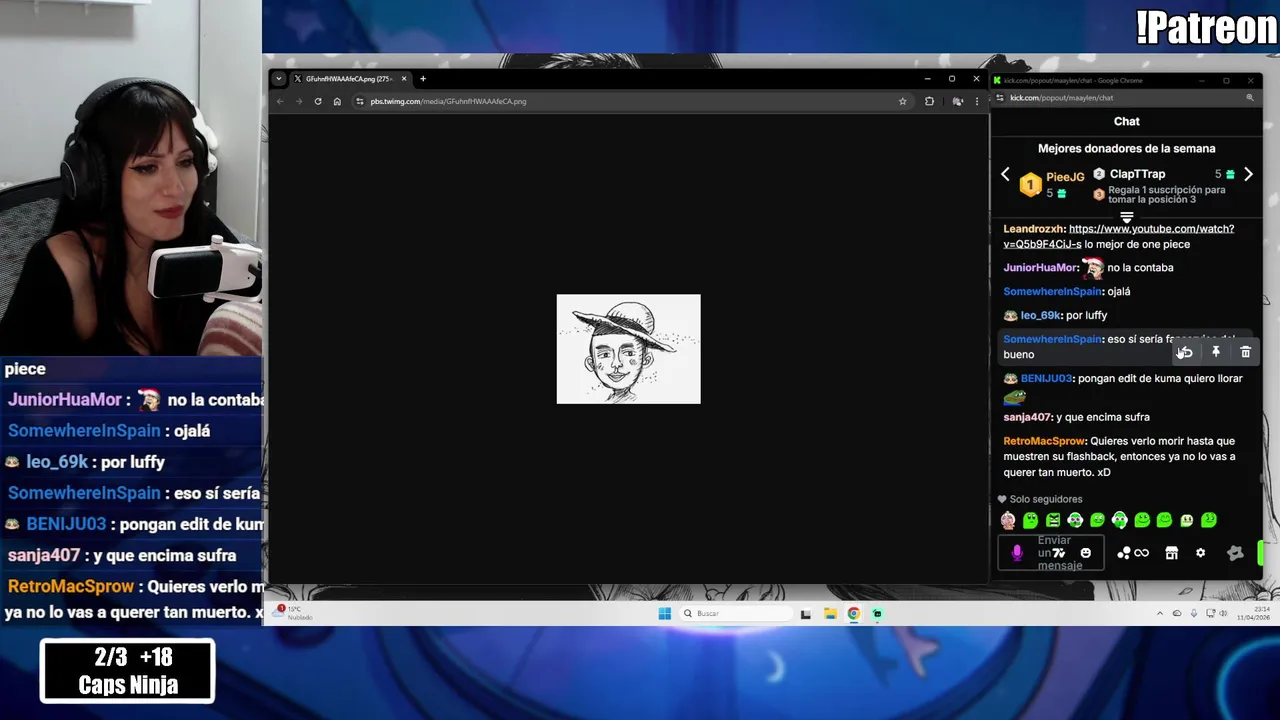Pin SomewhereInSpain's hovered message
1280x720 pixels.
click(1216, 352)
